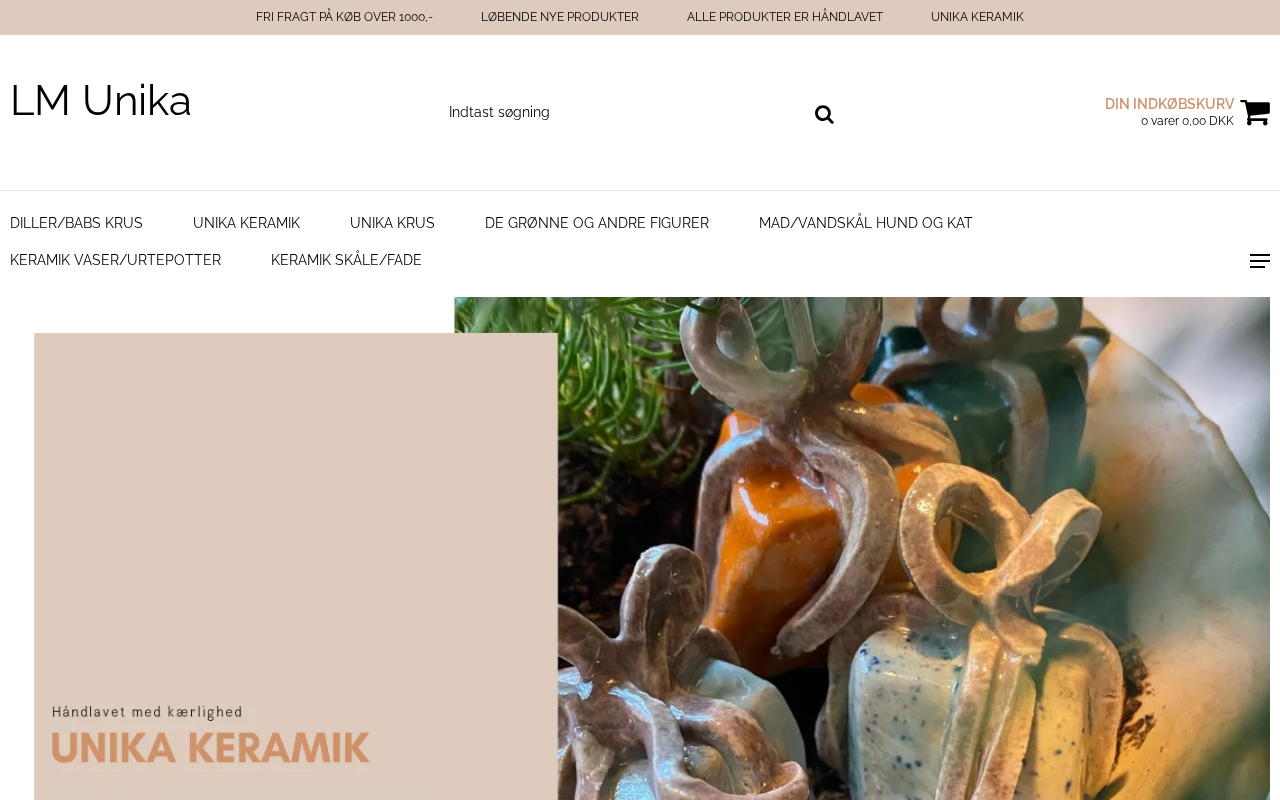Open the shopping cart icon
Viewport: 1280px width, 800px height.
point(1255,112)
